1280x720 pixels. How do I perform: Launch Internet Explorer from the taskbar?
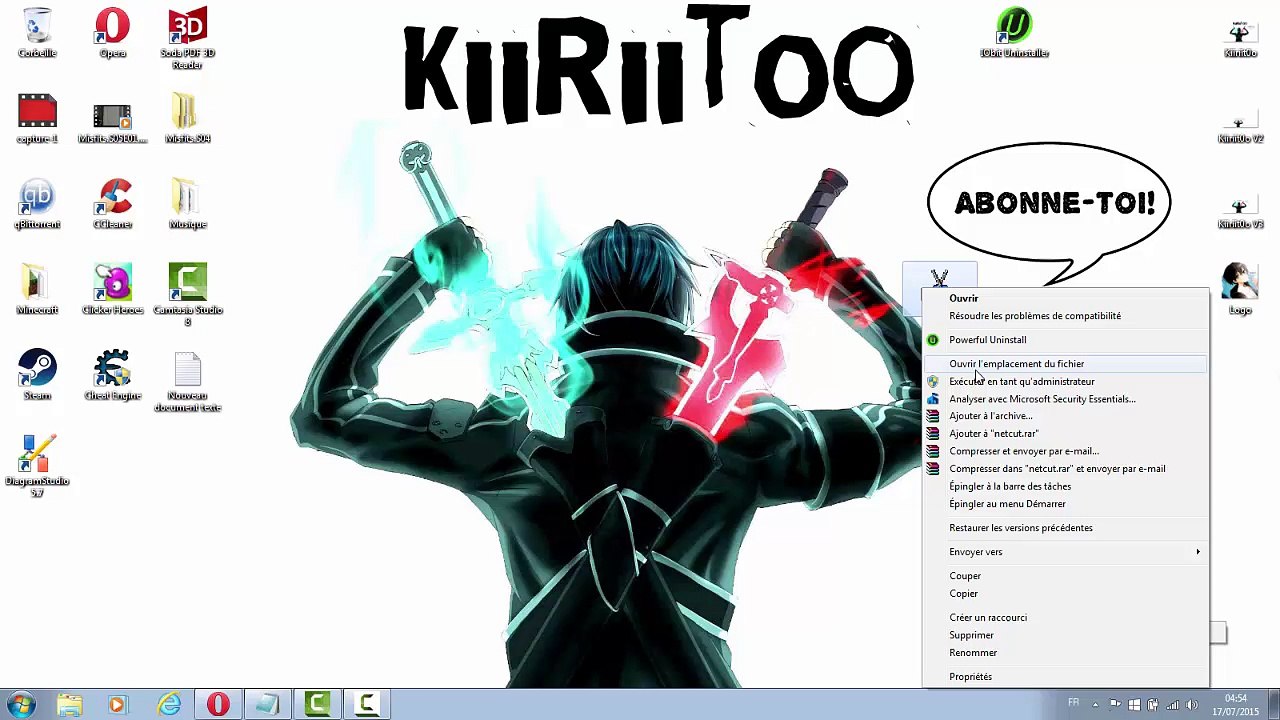(x=169, y=705)
